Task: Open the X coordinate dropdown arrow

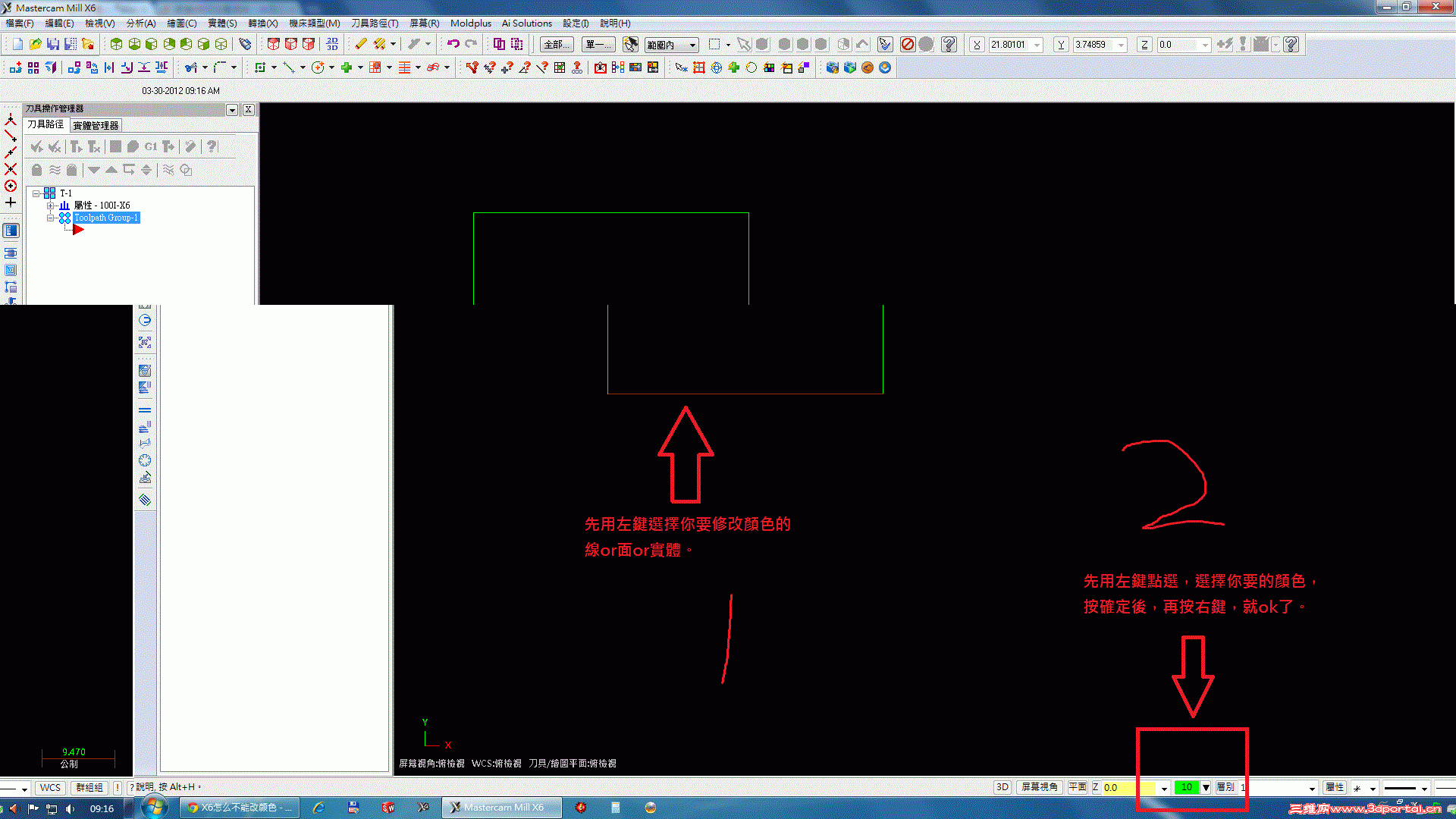Action: pyautogui.click(x=1037, y=45)
